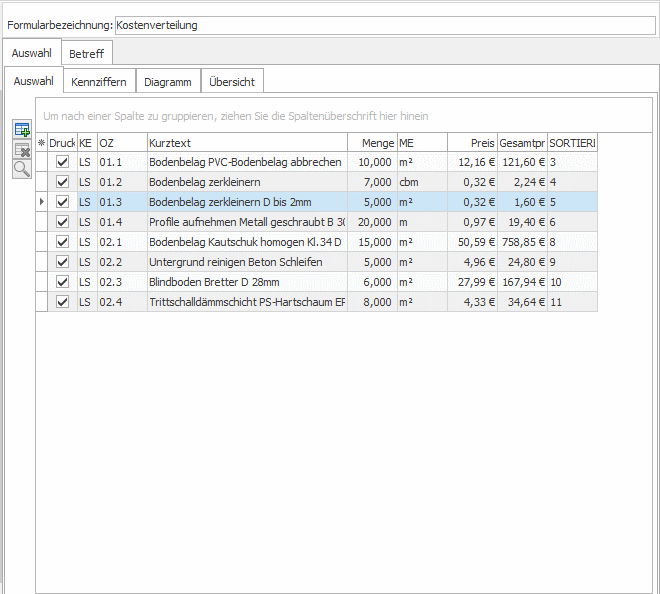Click the row indicator arrow at 01.3
Screen dimensions: 660x594
tap(42, 202)
